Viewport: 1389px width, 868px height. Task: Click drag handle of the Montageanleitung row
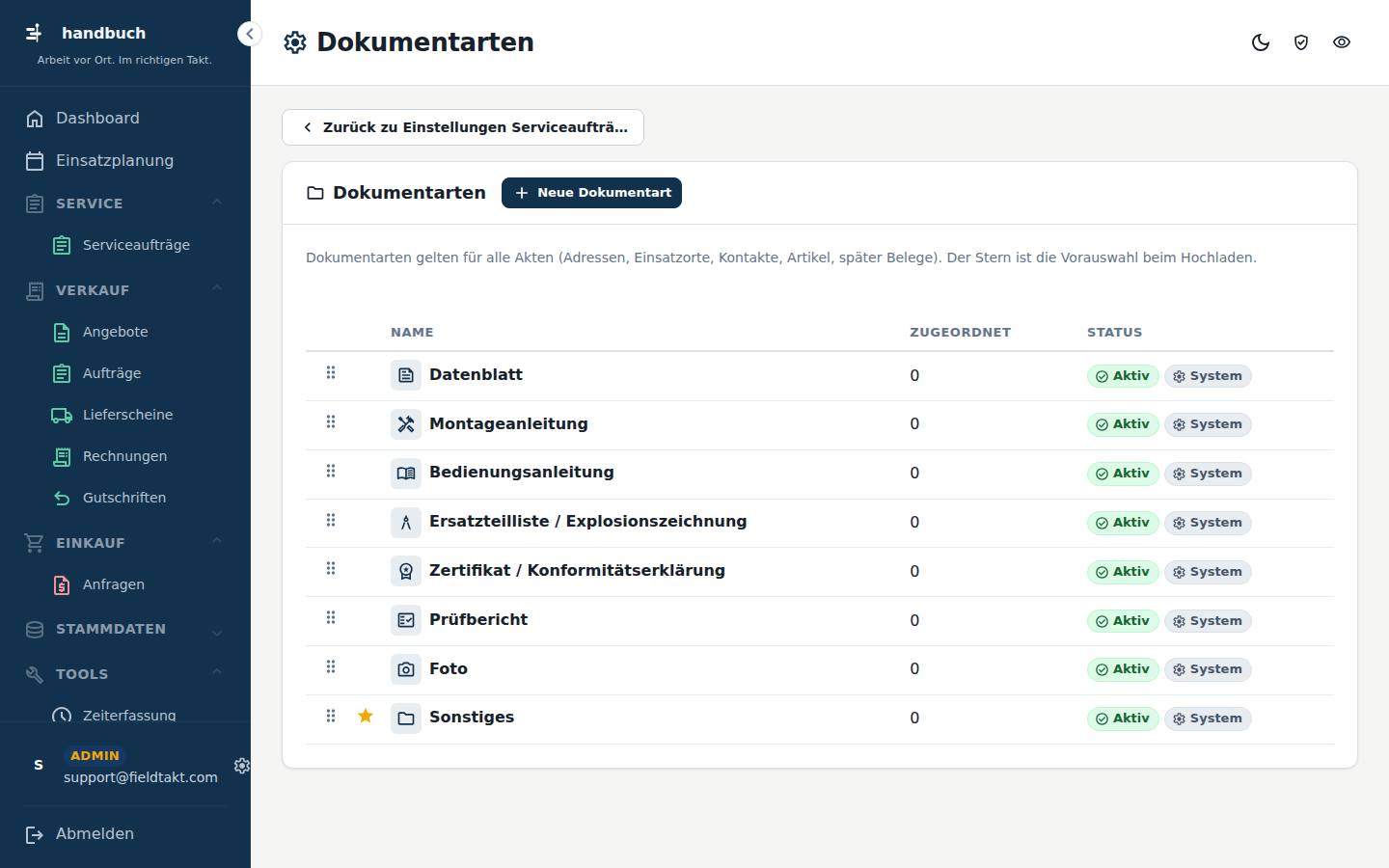[331, 421]
